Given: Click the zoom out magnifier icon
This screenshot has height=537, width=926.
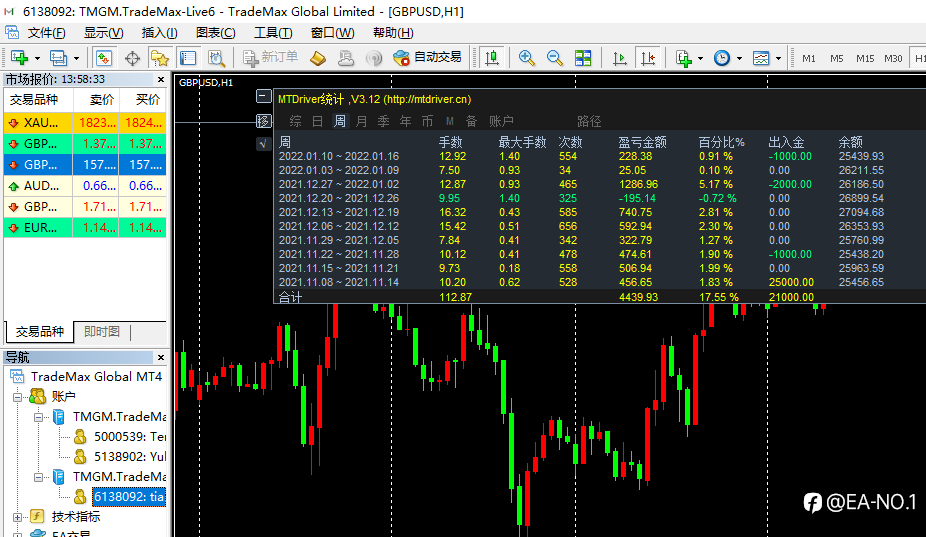Looking at the screenshot, I should coord(554,58).
